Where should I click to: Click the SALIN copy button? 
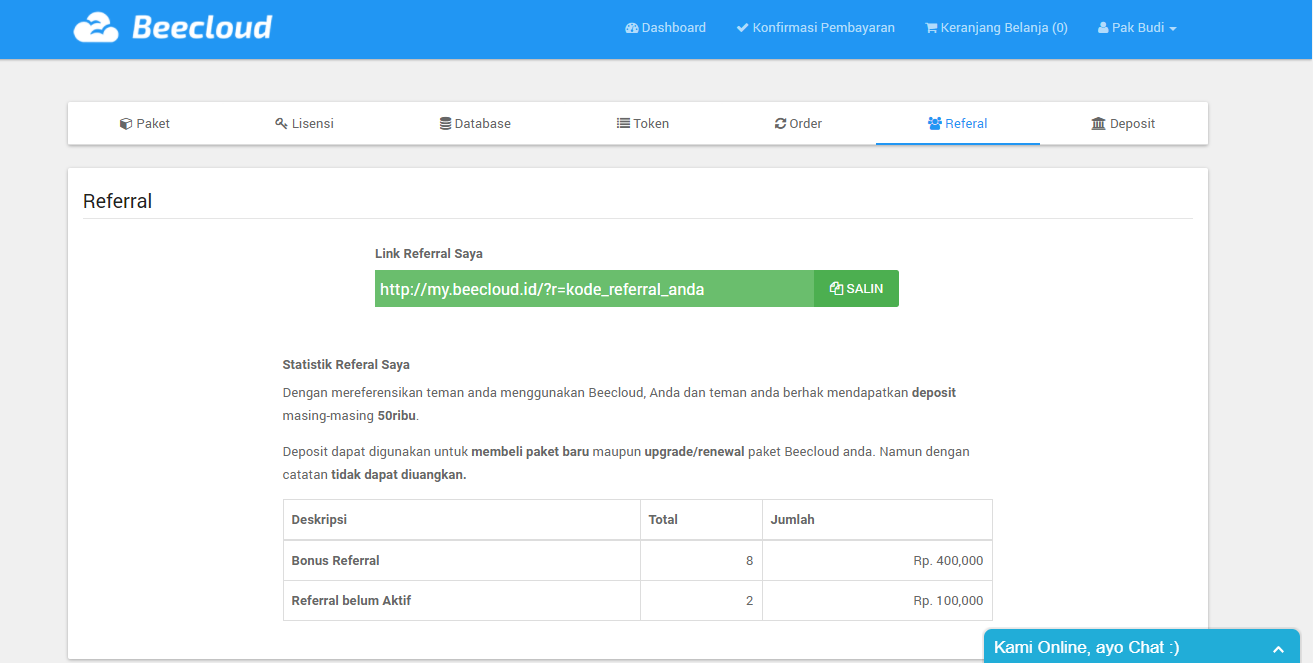click(856, 289)
